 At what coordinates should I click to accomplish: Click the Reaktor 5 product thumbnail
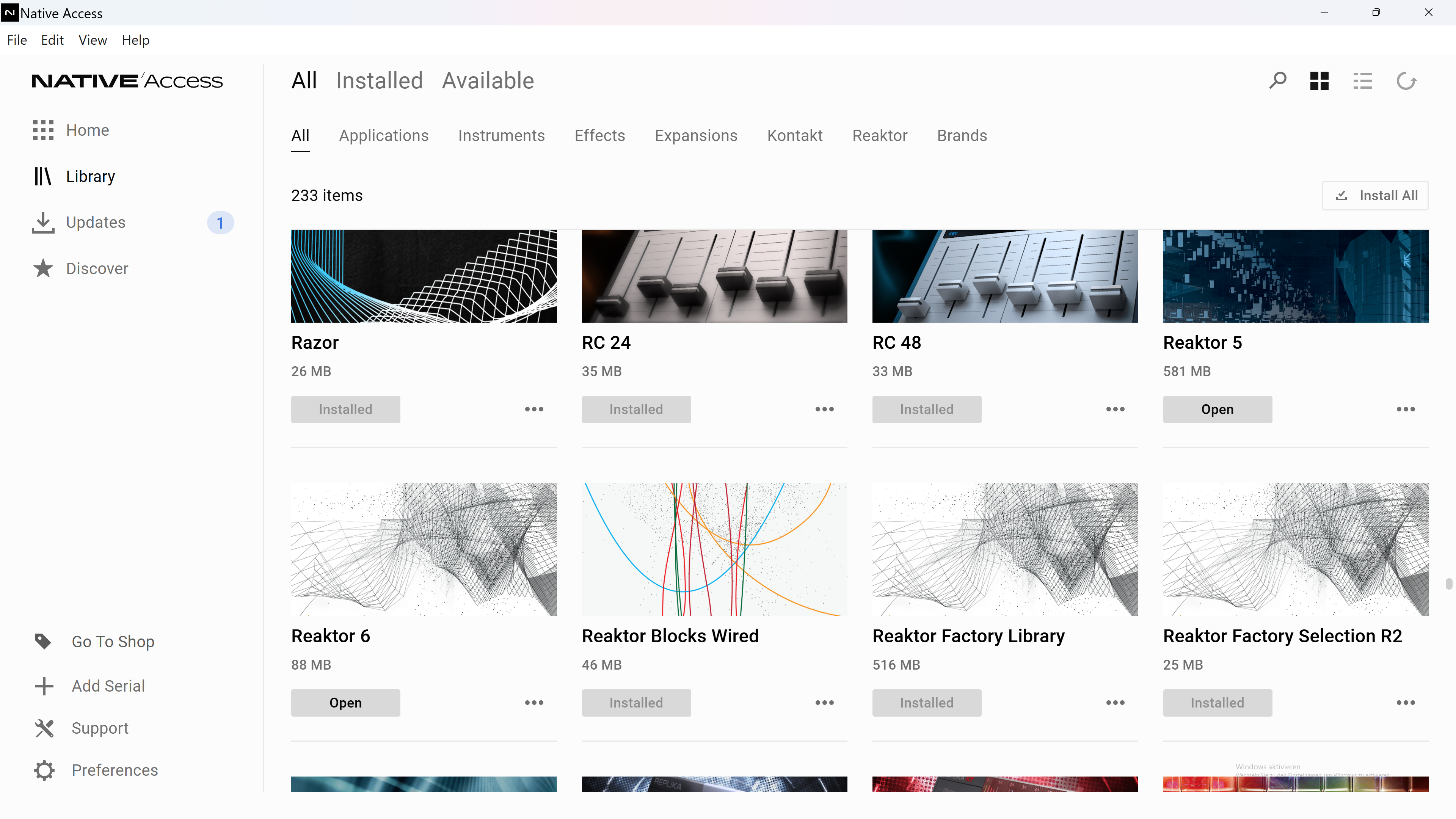coord(1296,276)
